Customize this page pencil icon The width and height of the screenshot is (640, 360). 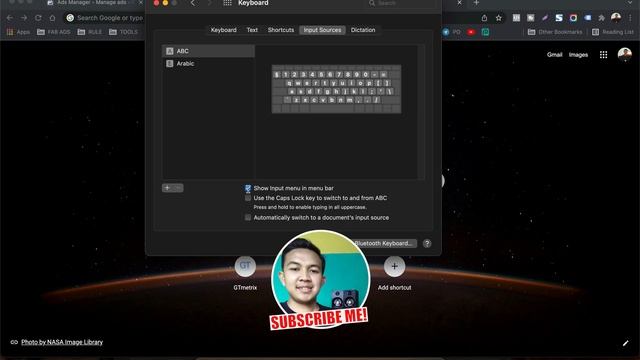tap(625, 343)
